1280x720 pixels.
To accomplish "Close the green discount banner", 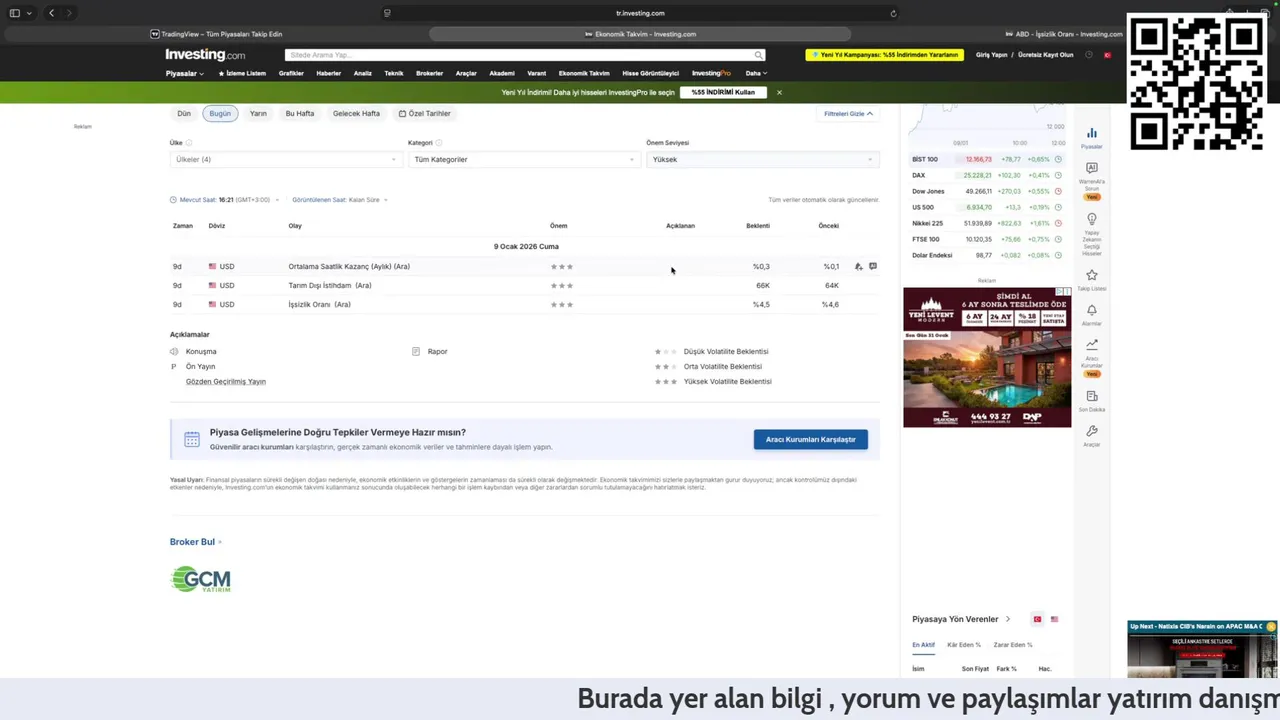I will 779,92.
